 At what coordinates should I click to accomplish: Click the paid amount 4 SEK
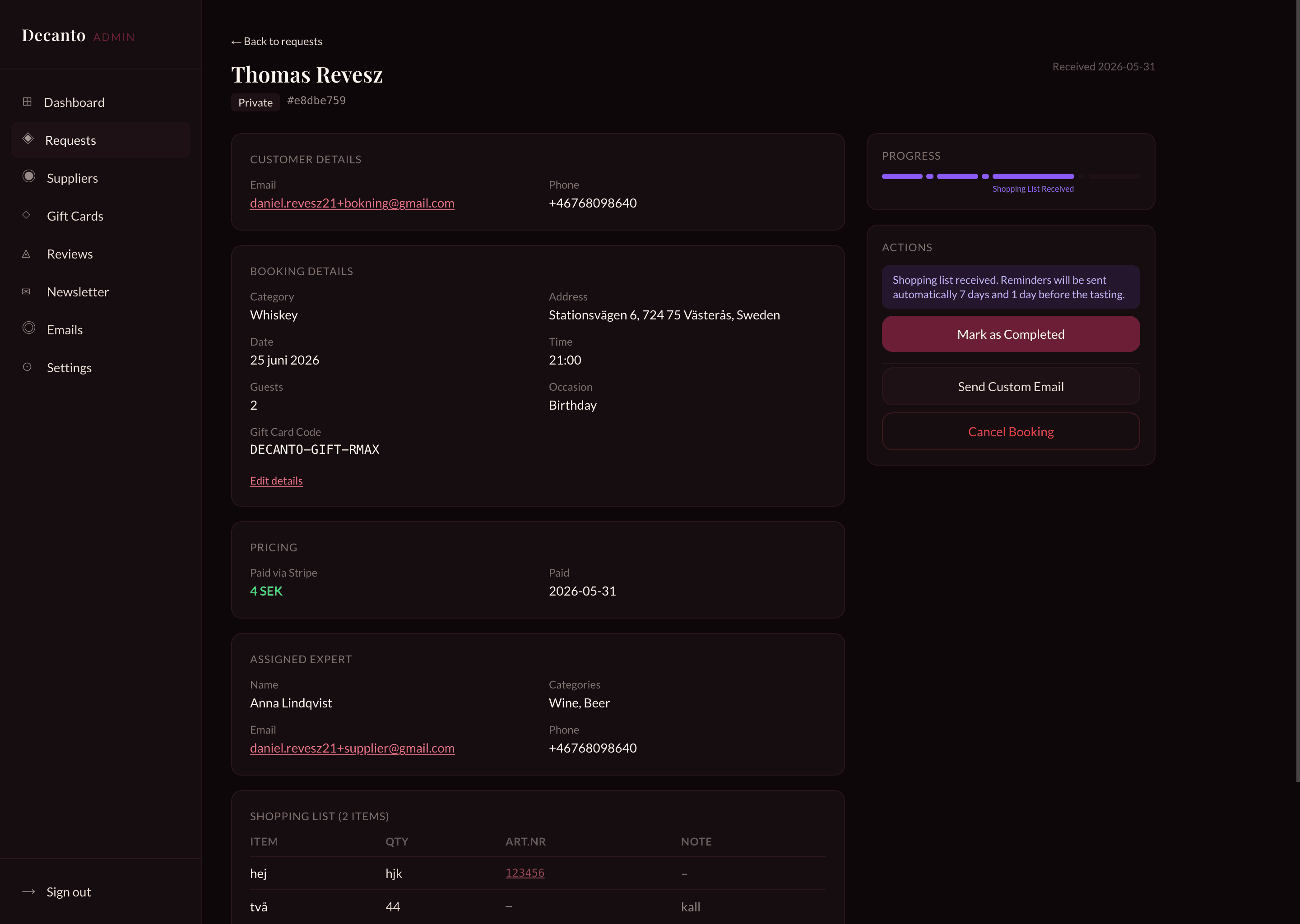coord(266,591)
